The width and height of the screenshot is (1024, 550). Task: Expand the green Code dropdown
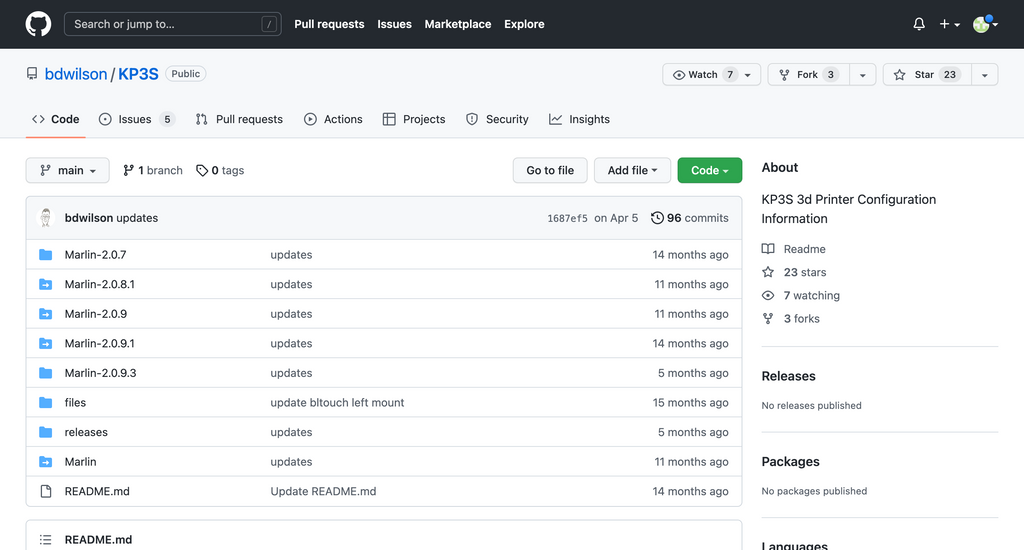click(709, 171)
